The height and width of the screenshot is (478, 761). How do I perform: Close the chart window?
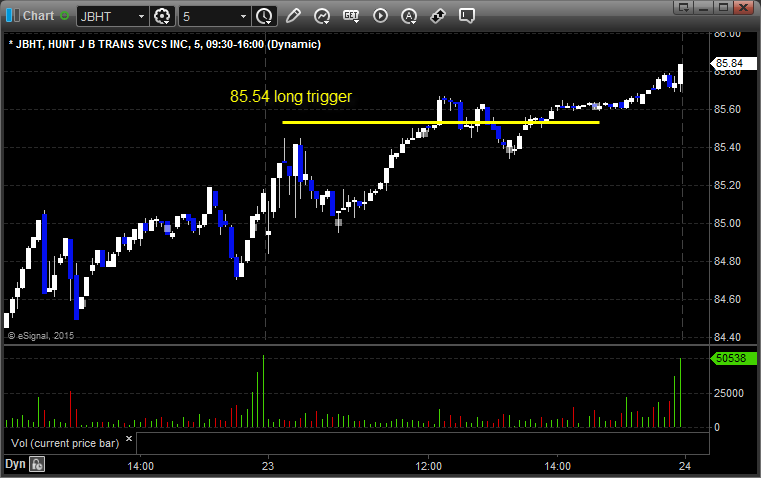click(743, 7)
